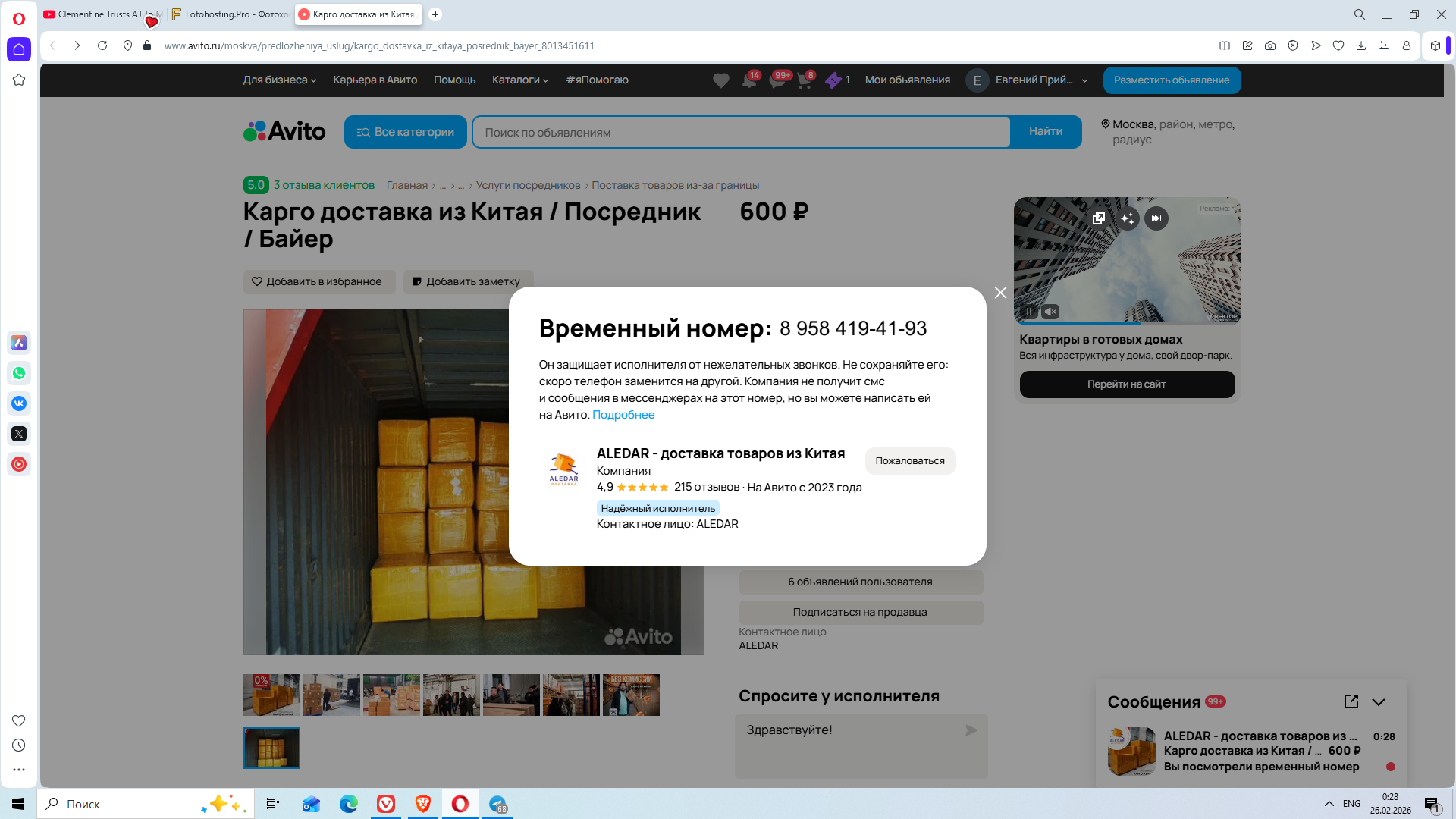Collapse the Сообщения chat panel

pyautogui.click(x=1379, y=701)
